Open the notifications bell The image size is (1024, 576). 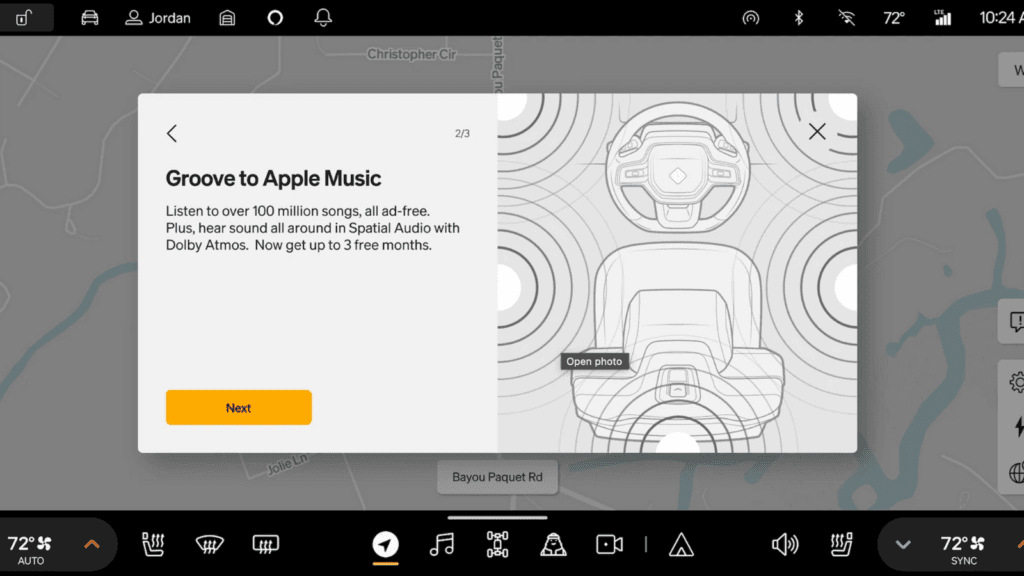(x=323, y=18)
